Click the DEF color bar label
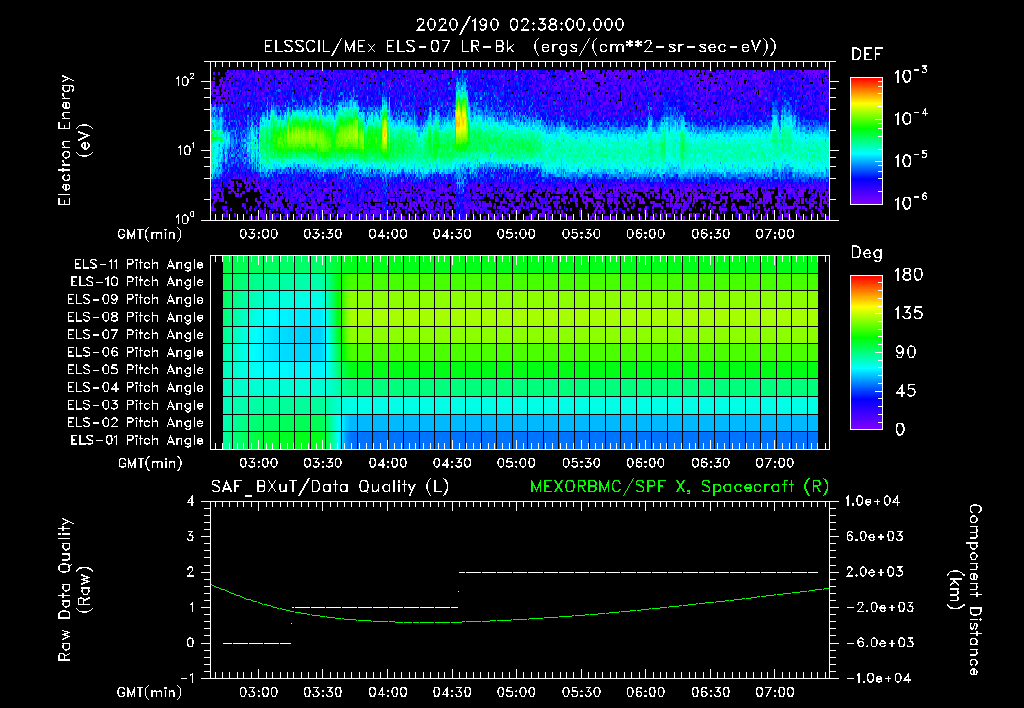The width and height of the screenshot is (1024, 708). 867,54
